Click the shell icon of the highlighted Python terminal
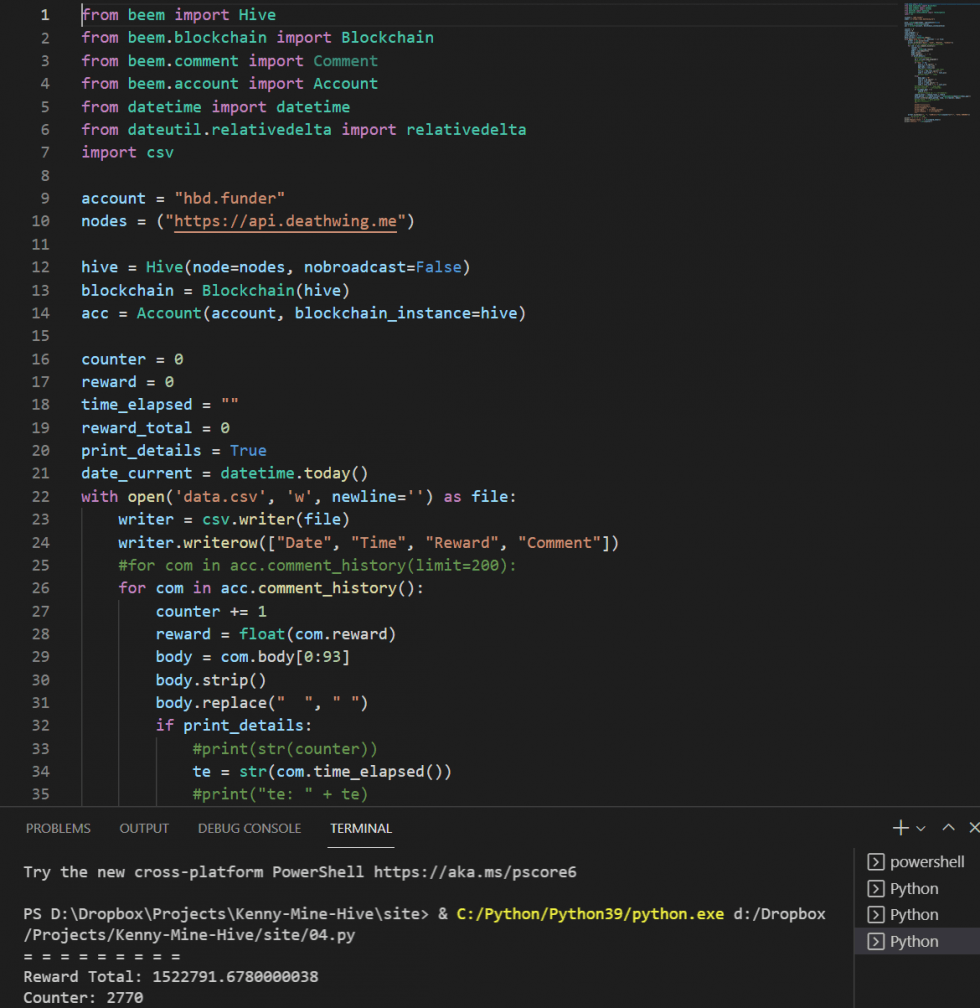This screenshot has width=980, height=1008. (878, 940)
